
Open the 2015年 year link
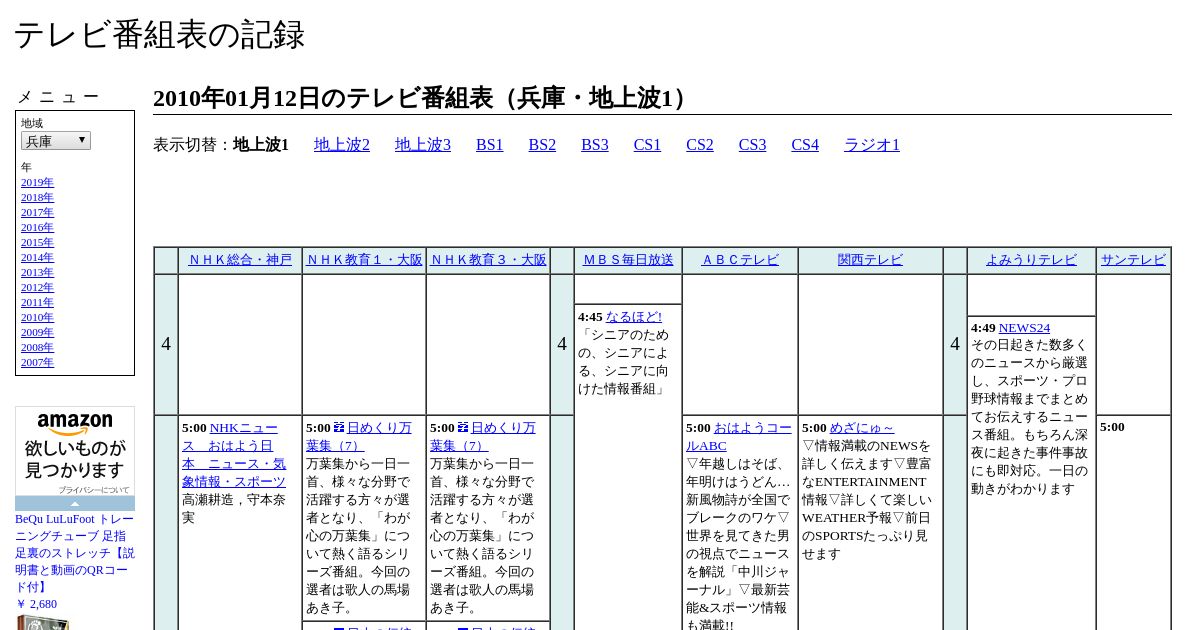37,243
